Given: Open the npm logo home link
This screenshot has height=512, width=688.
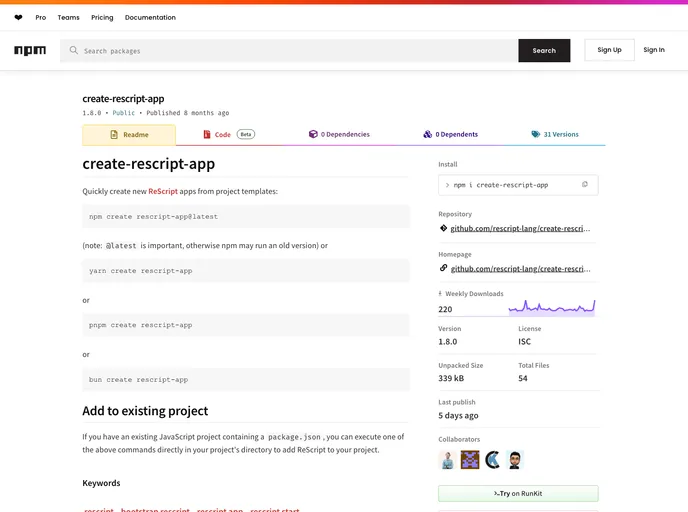Looking at the screenshot, I should [30, 50].
